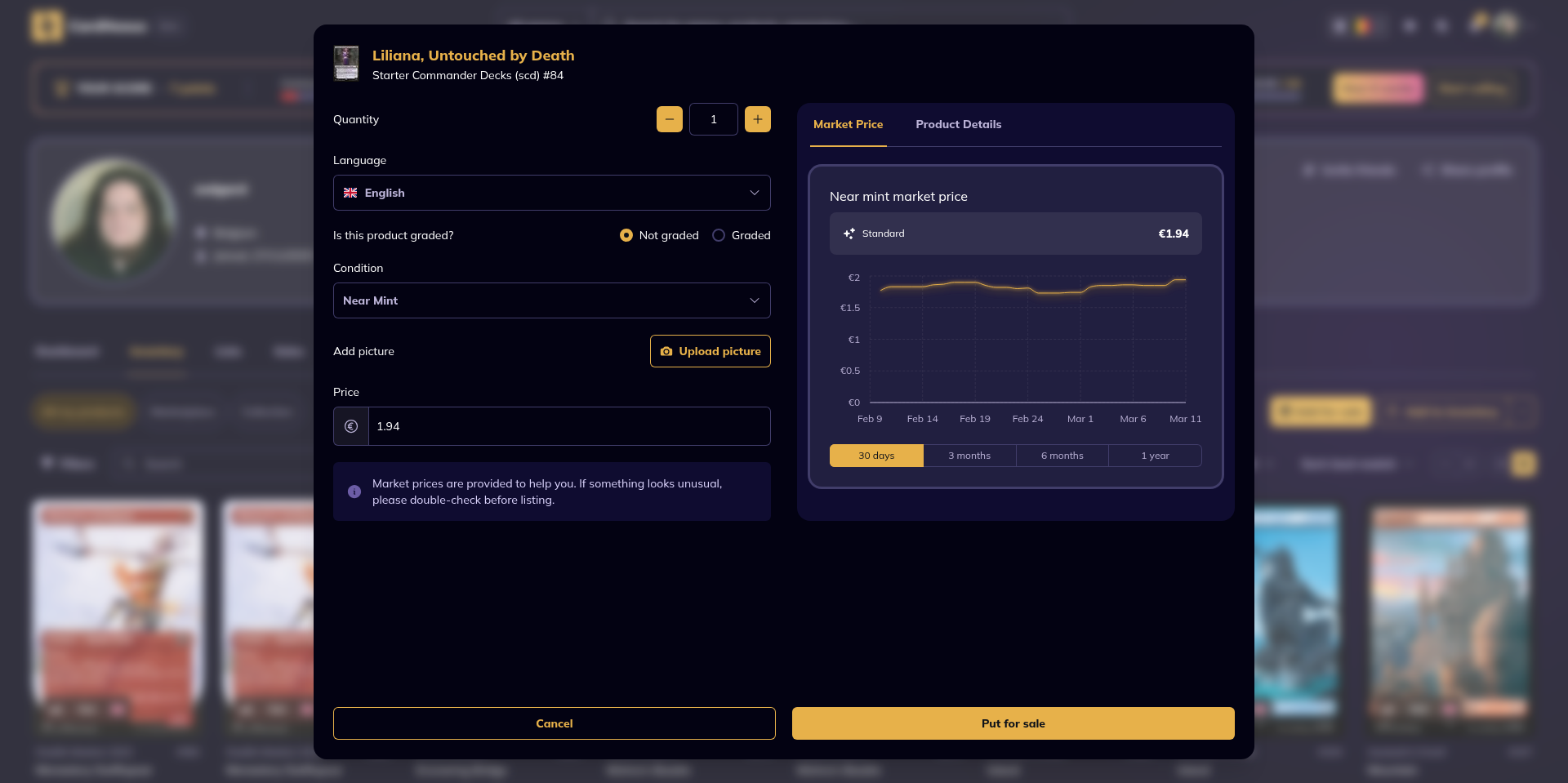This screenshot has width=1568, height=783.
Task: Click the info icon beside market notice
Action: (354, 492)
